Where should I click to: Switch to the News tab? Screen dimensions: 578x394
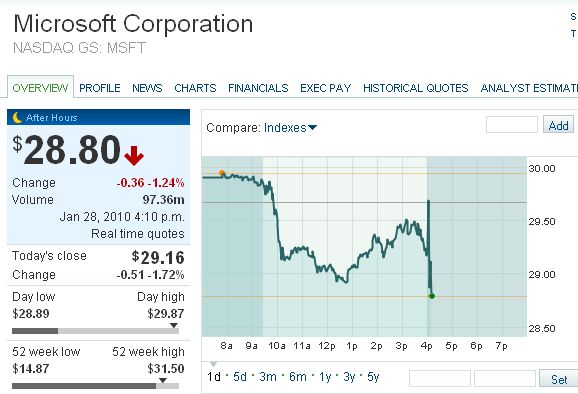[147, 88]
